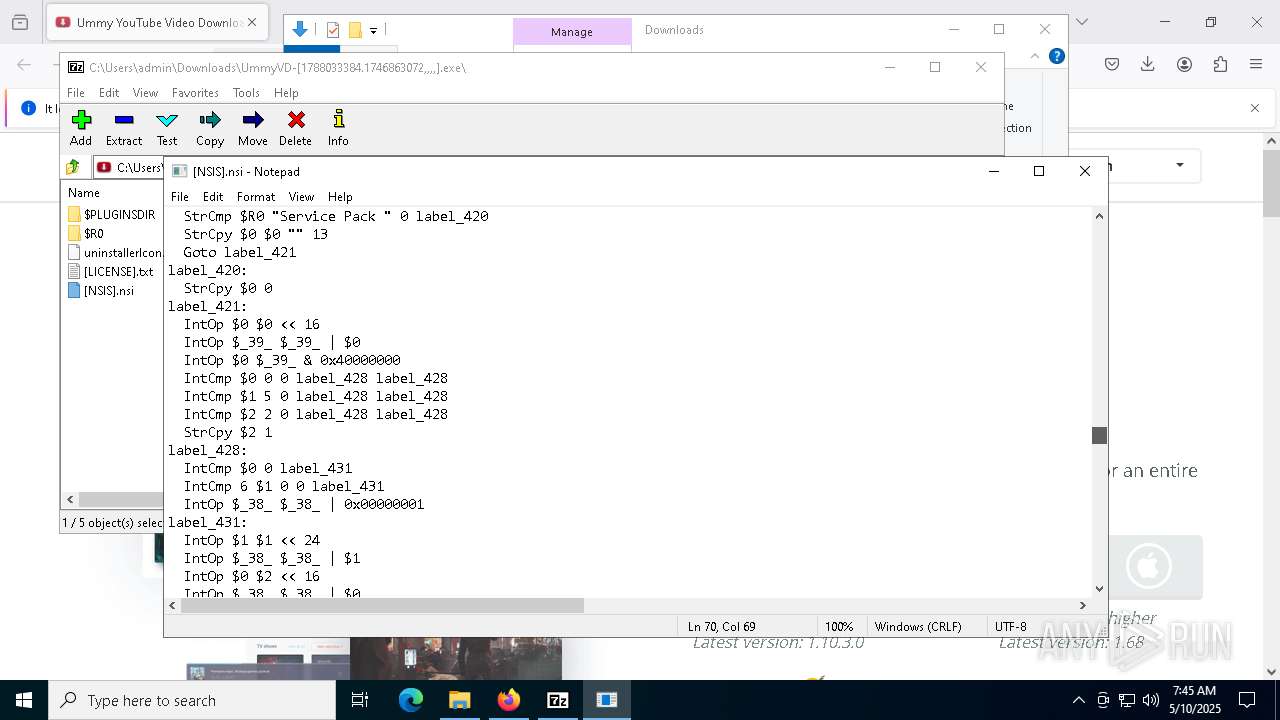Open the View menu in 7-Zip
The width and height of the screenshot is (1280, 720).
tap(145, 93)
